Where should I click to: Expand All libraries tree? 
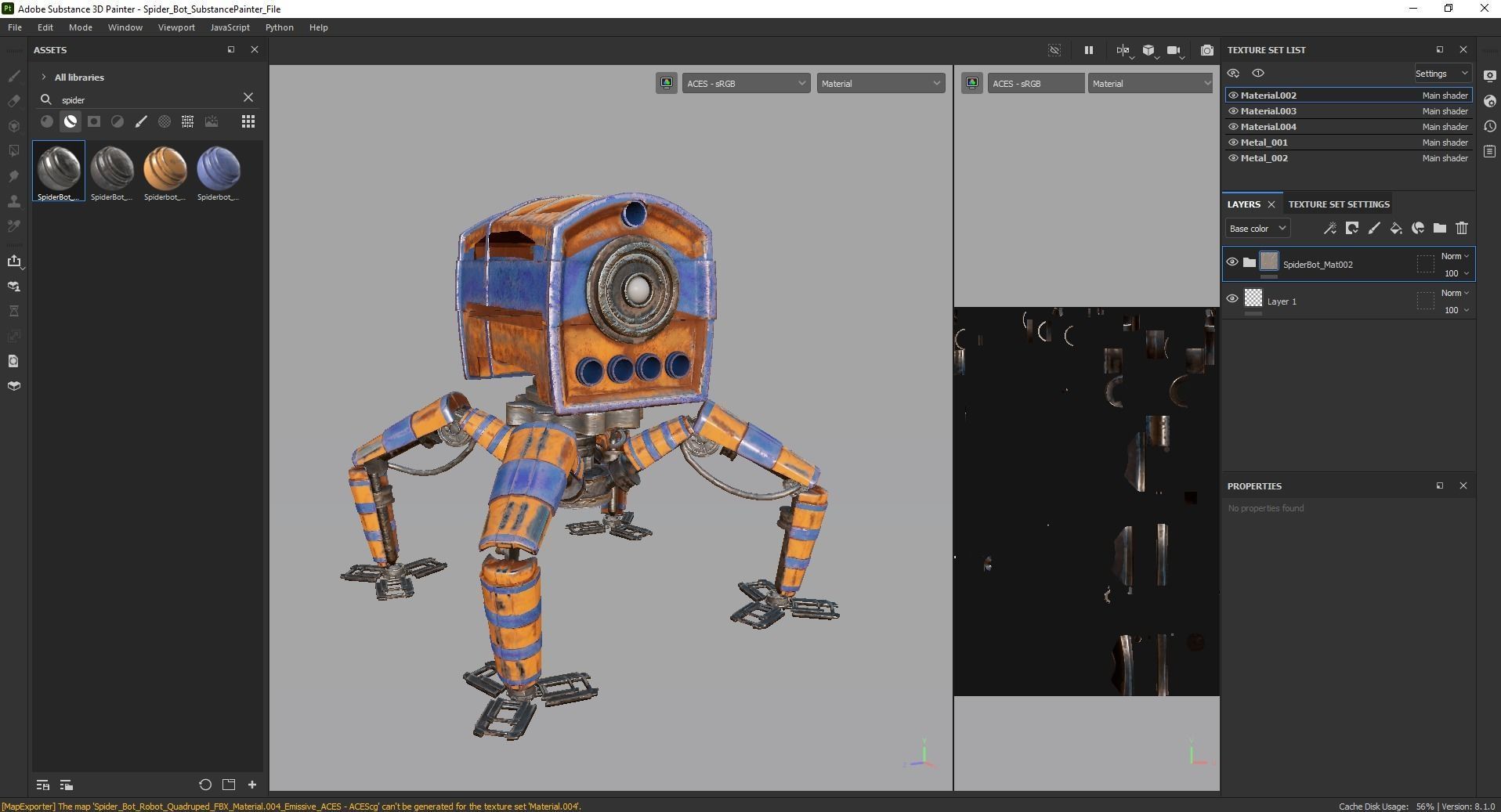44,77
